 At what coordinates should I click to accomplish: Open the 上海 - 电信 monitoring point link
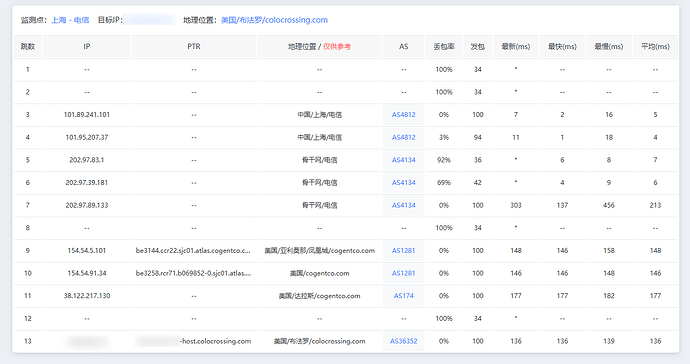(x=70, y=20)
